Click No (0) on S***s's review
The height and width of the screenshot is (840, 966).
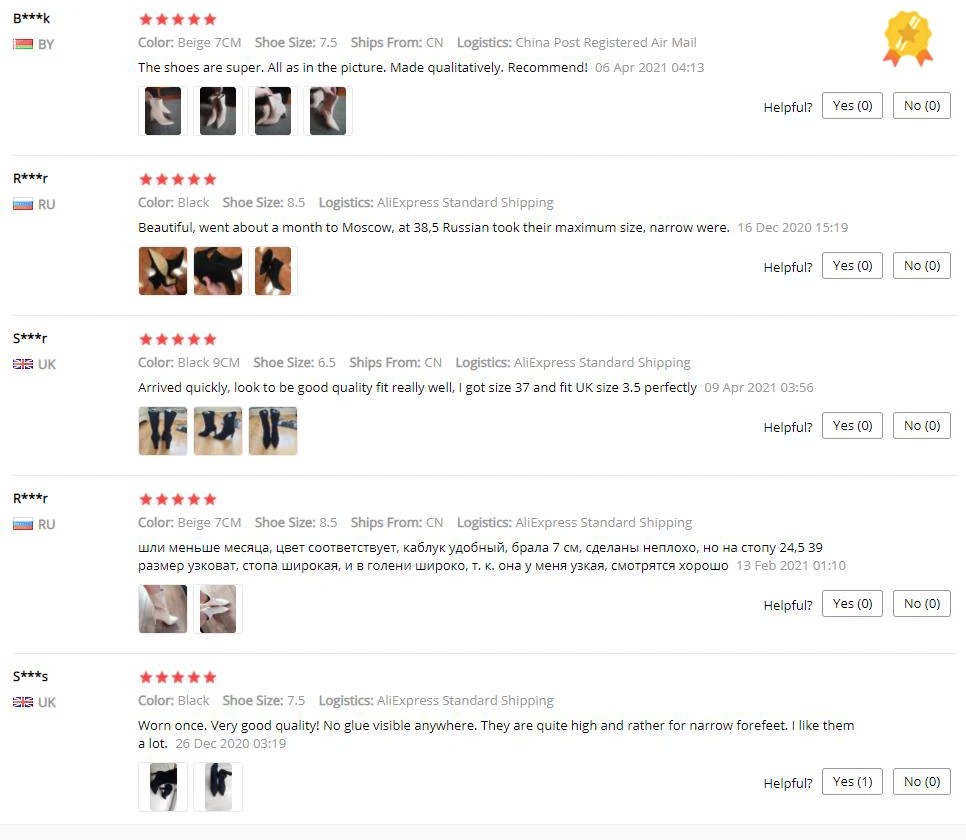(922, 782)
